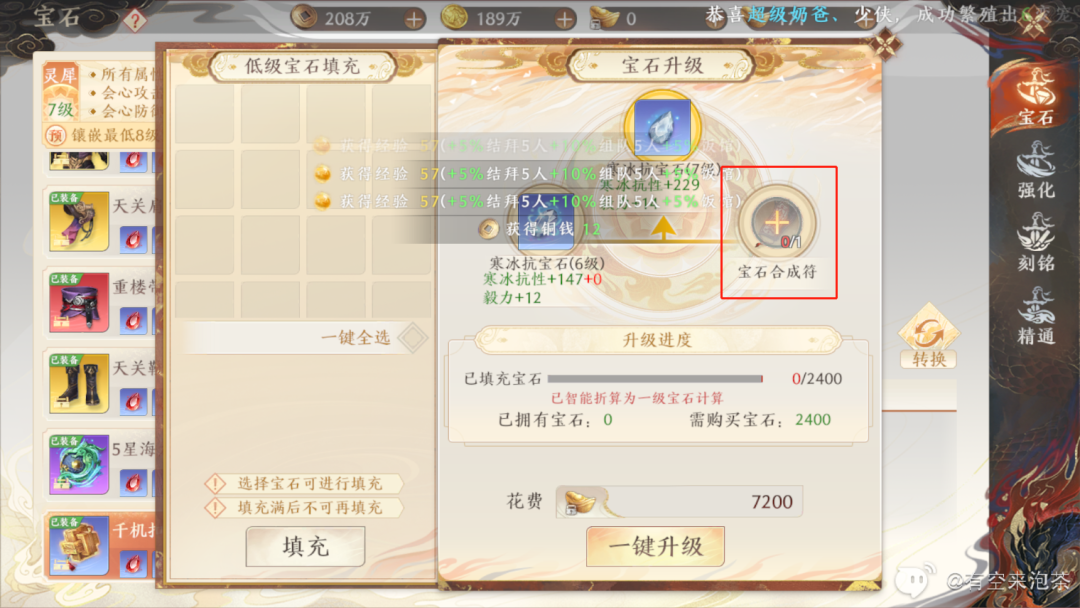Click the 一键升级 button
The height and width of the screenshot is (608, 1080).
click(x=655, y=546)
